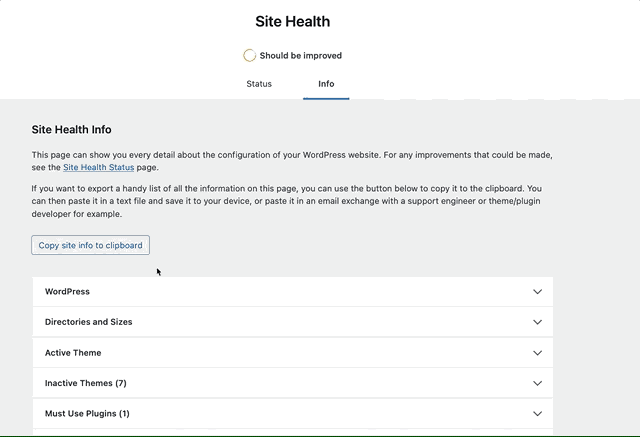Screen dimensions: 640x437
Task: Click Directories and Sizes accordion title
Action: coord(89,322)
